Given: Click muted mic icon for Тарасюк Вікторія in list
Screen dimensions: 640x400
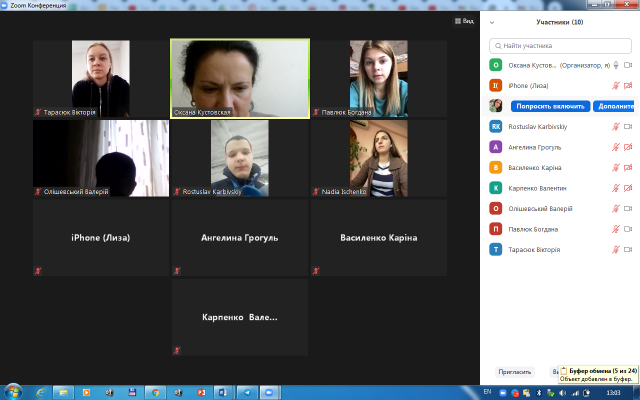Looking at the screenshot, I should (616, 249).
